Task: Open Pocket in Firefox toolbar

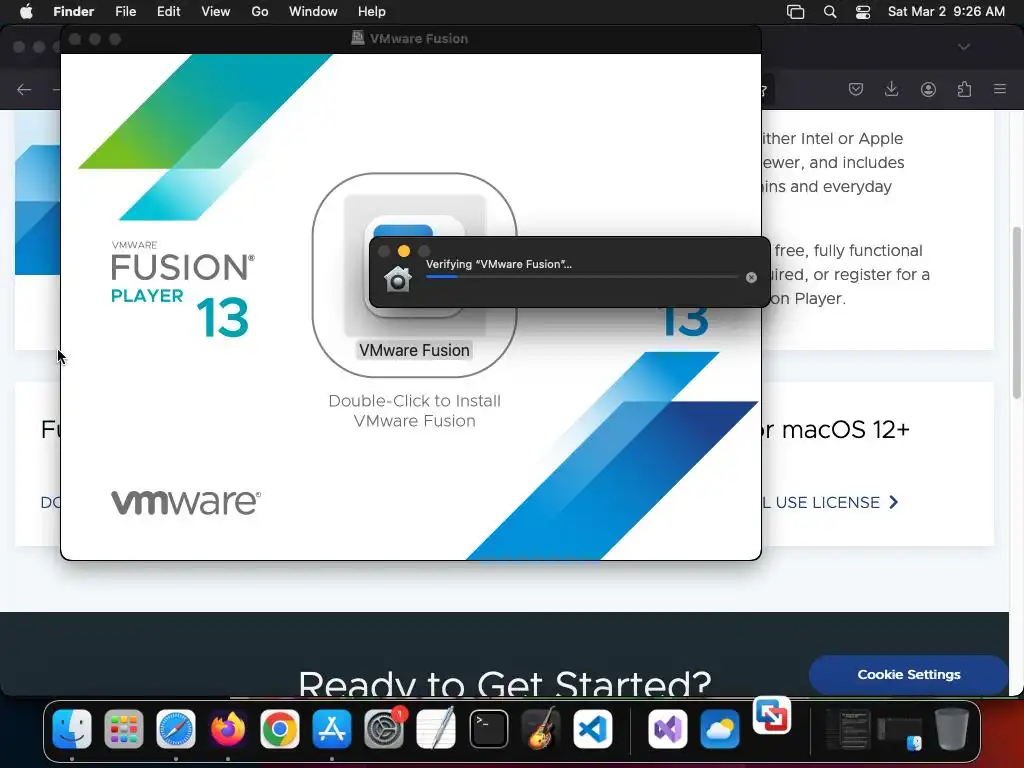Action: 856,89
